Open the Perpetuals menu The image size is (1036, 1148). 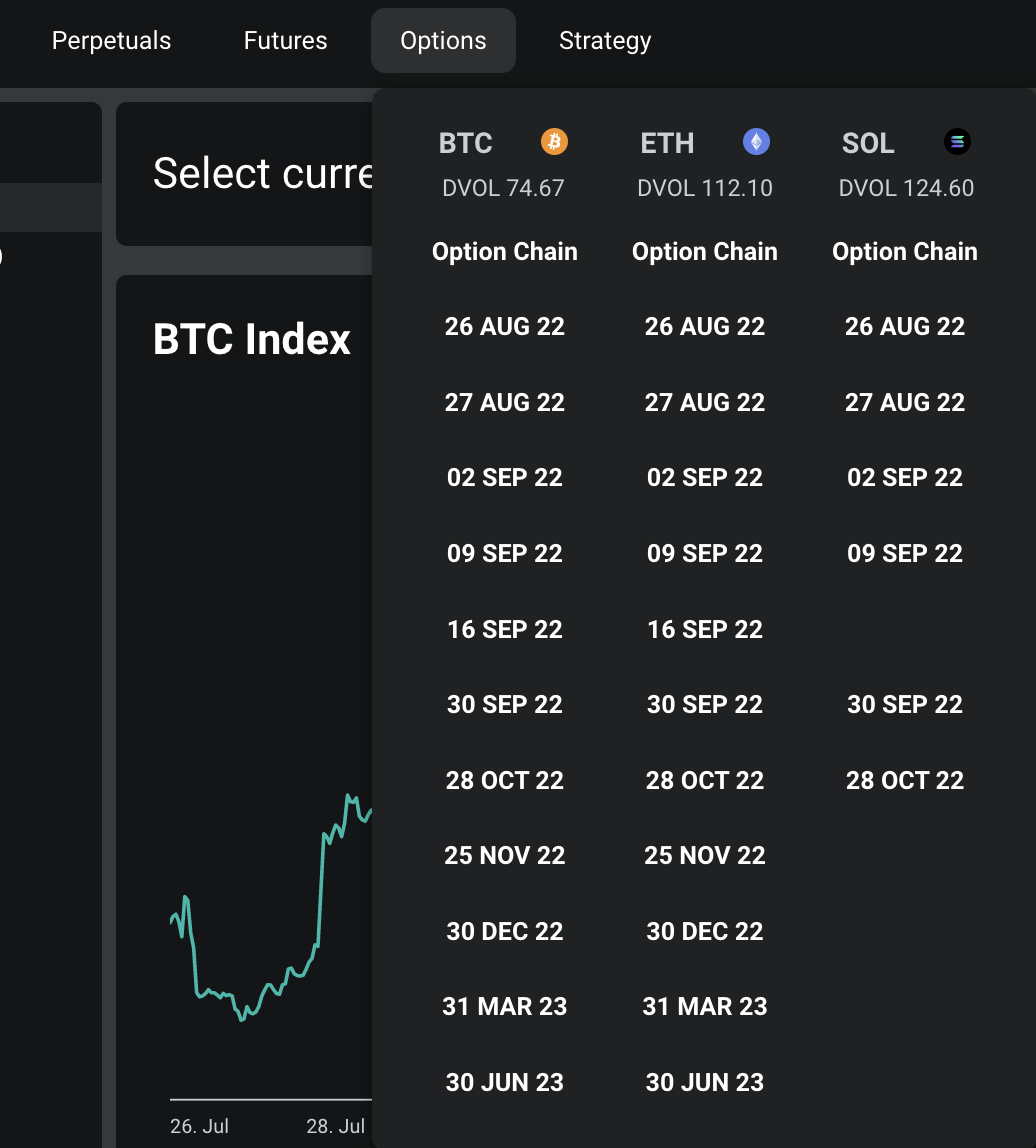pyautogui.click(x=111, y=41)
